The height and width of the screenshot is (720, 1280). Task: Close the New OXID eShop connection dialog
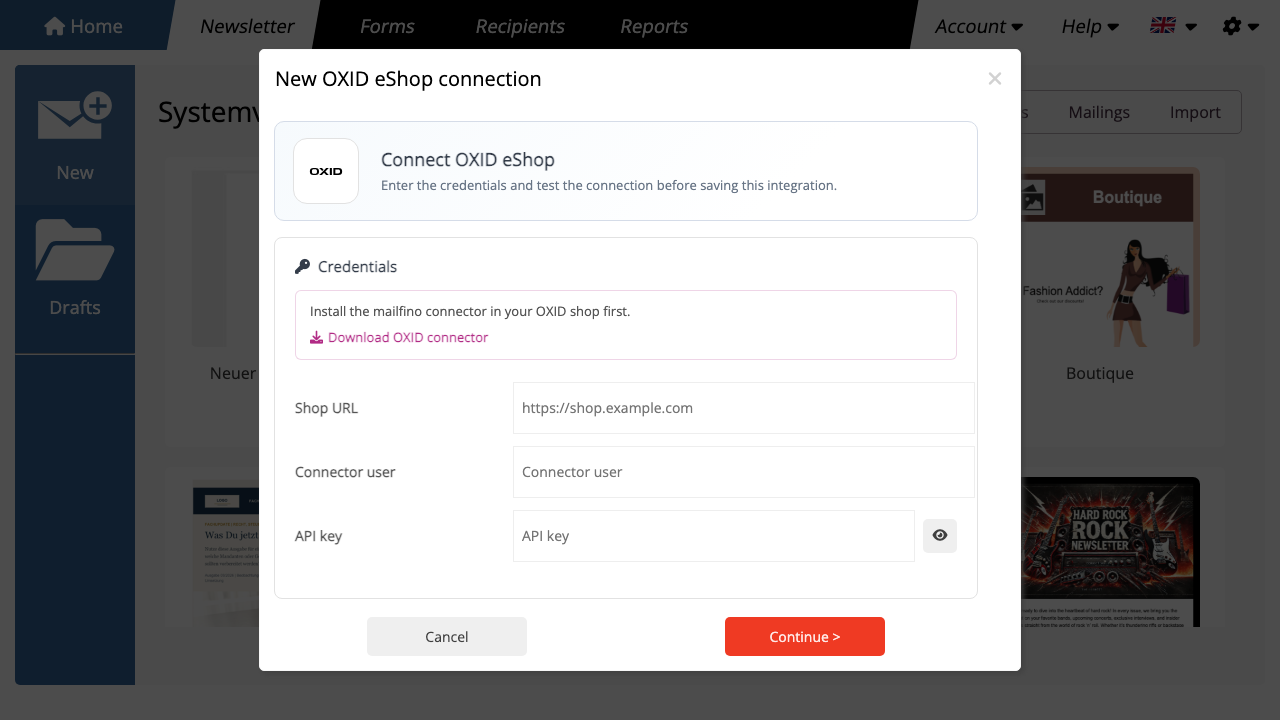click(994, 79)
